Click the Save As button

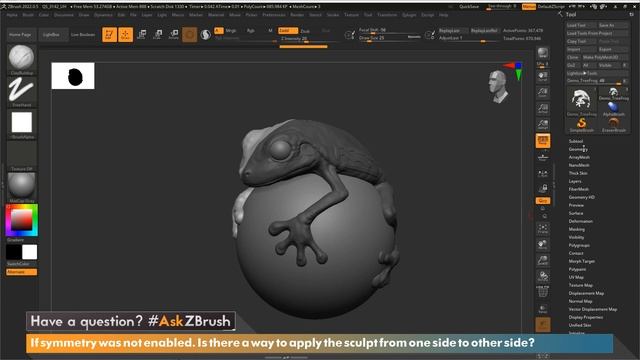pos(612,25)
